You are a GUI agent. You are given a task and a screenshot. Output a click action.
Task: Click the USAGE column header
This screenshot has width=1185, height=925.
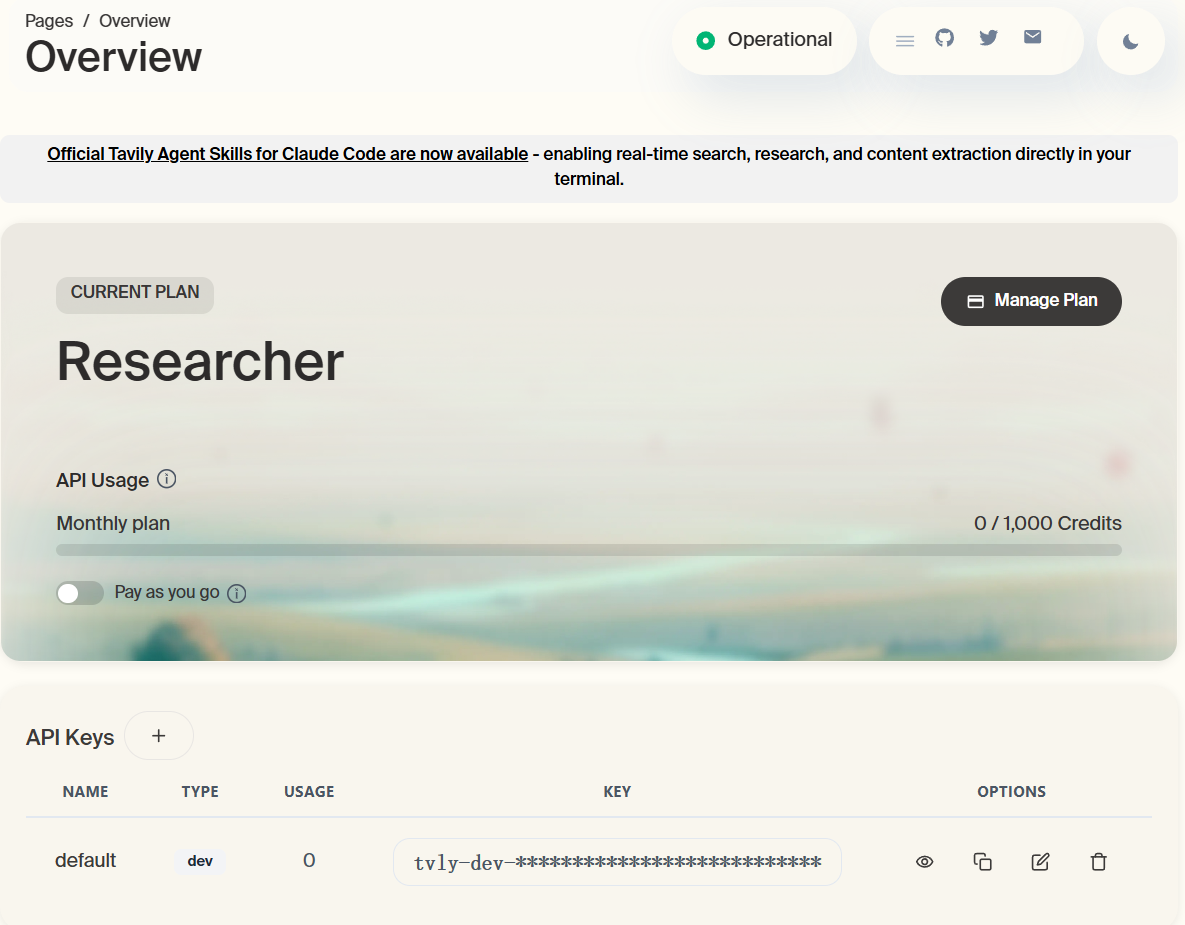point(309,791)
